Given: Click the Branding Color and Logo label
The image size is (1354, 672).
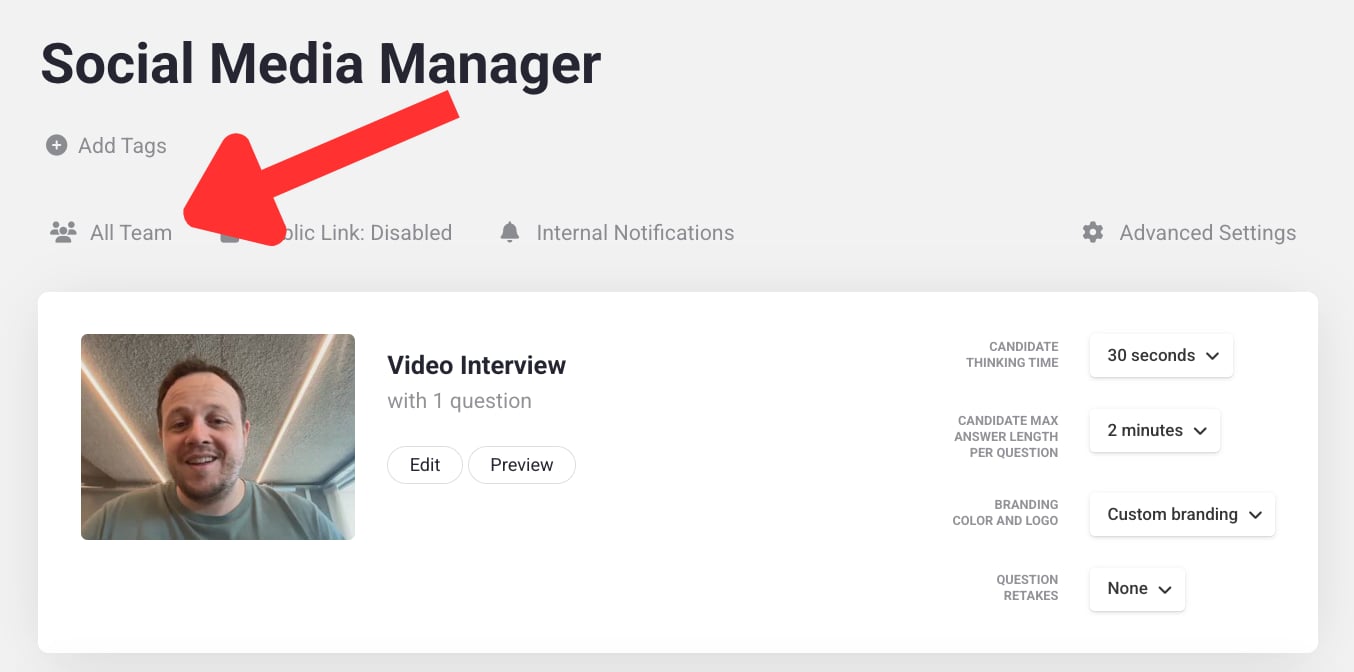Looking at the screenshot, I should (1005, 513).
